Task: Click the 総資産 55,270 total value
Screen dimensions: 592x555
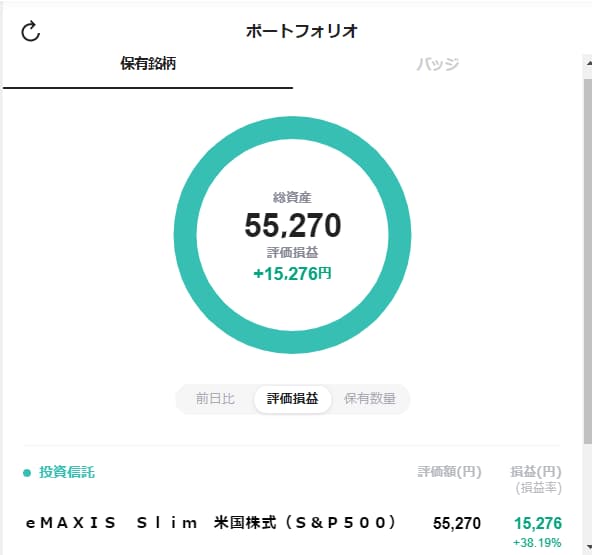Action: tap(293, 225)
